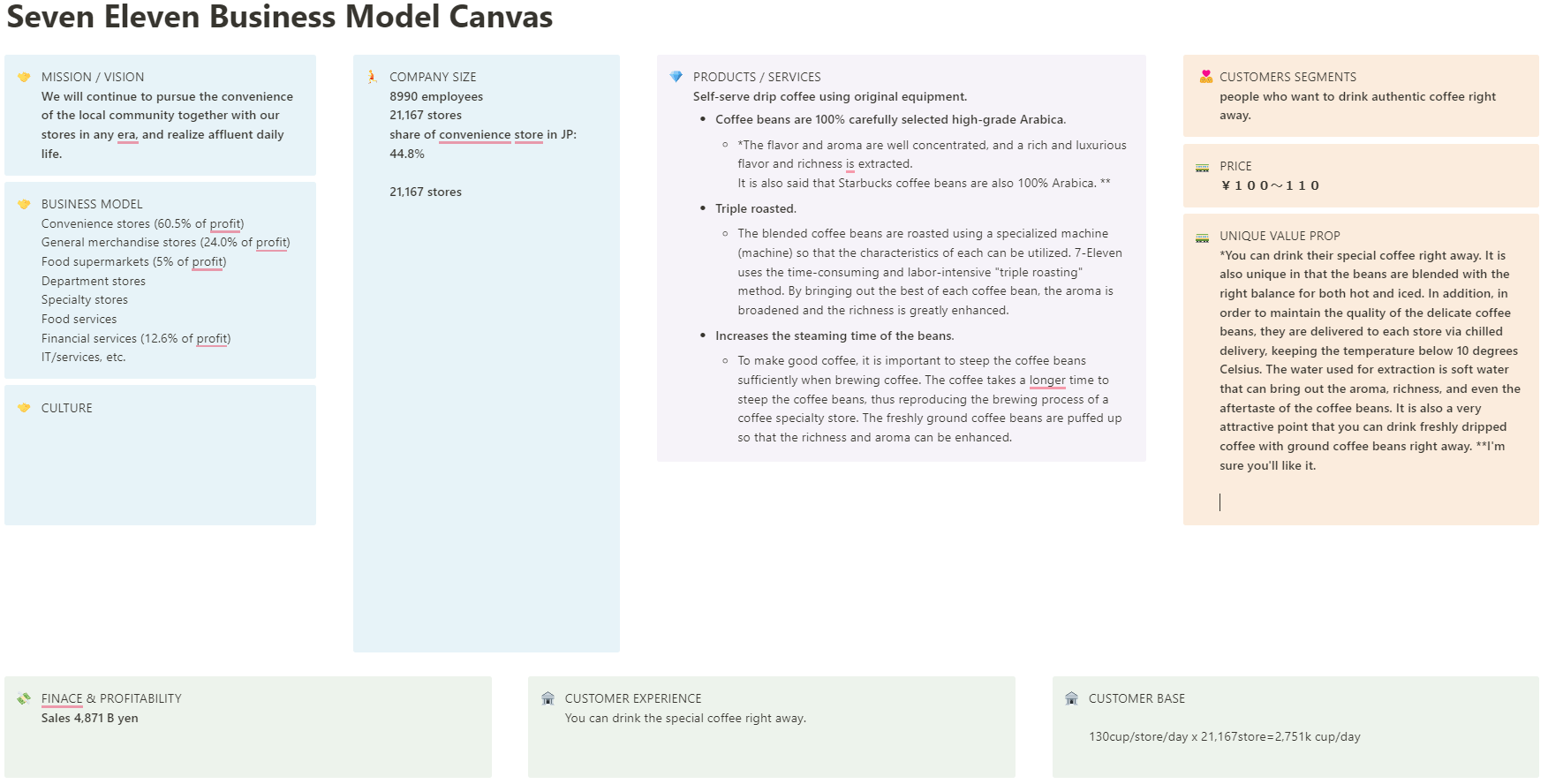This screenshot has width=1548, height=784.
Task: Click the "44.8%" share value
Action: point(407,154)
